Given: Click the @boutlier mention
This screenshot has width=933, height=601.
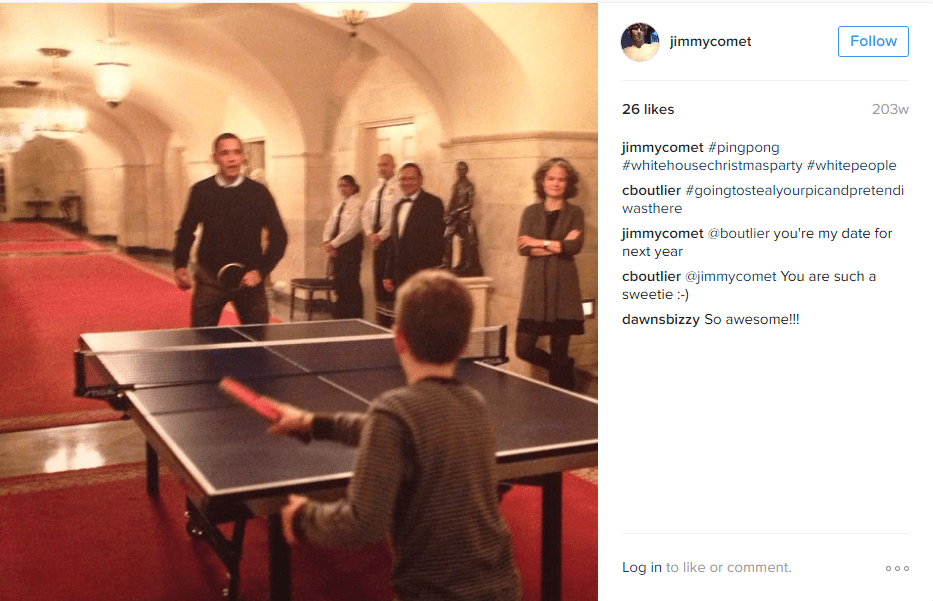Looking at the screenshot, I should tap(738, 233).
